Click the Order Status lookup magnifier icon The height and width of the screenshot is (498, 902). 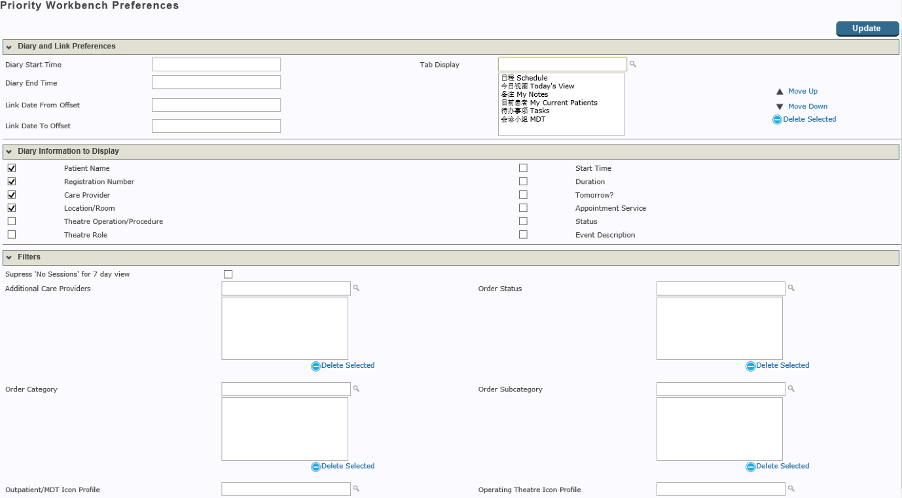click(x=791, y=288)
